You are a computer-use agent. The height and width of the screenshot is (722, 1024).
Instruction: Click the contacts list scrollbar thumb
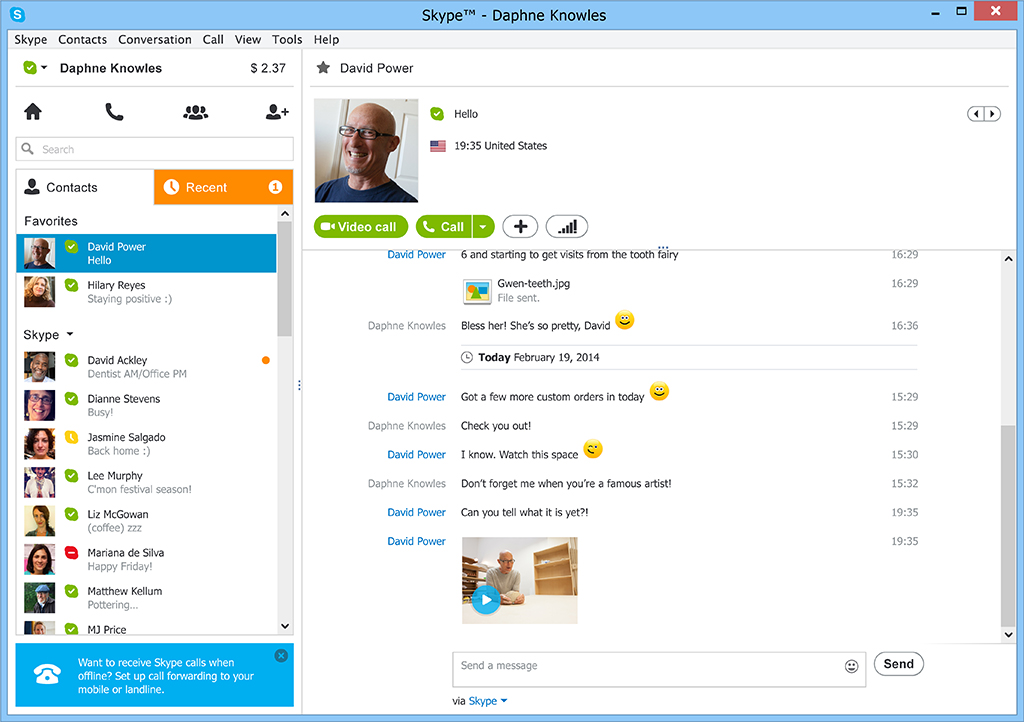pos(285,279)
